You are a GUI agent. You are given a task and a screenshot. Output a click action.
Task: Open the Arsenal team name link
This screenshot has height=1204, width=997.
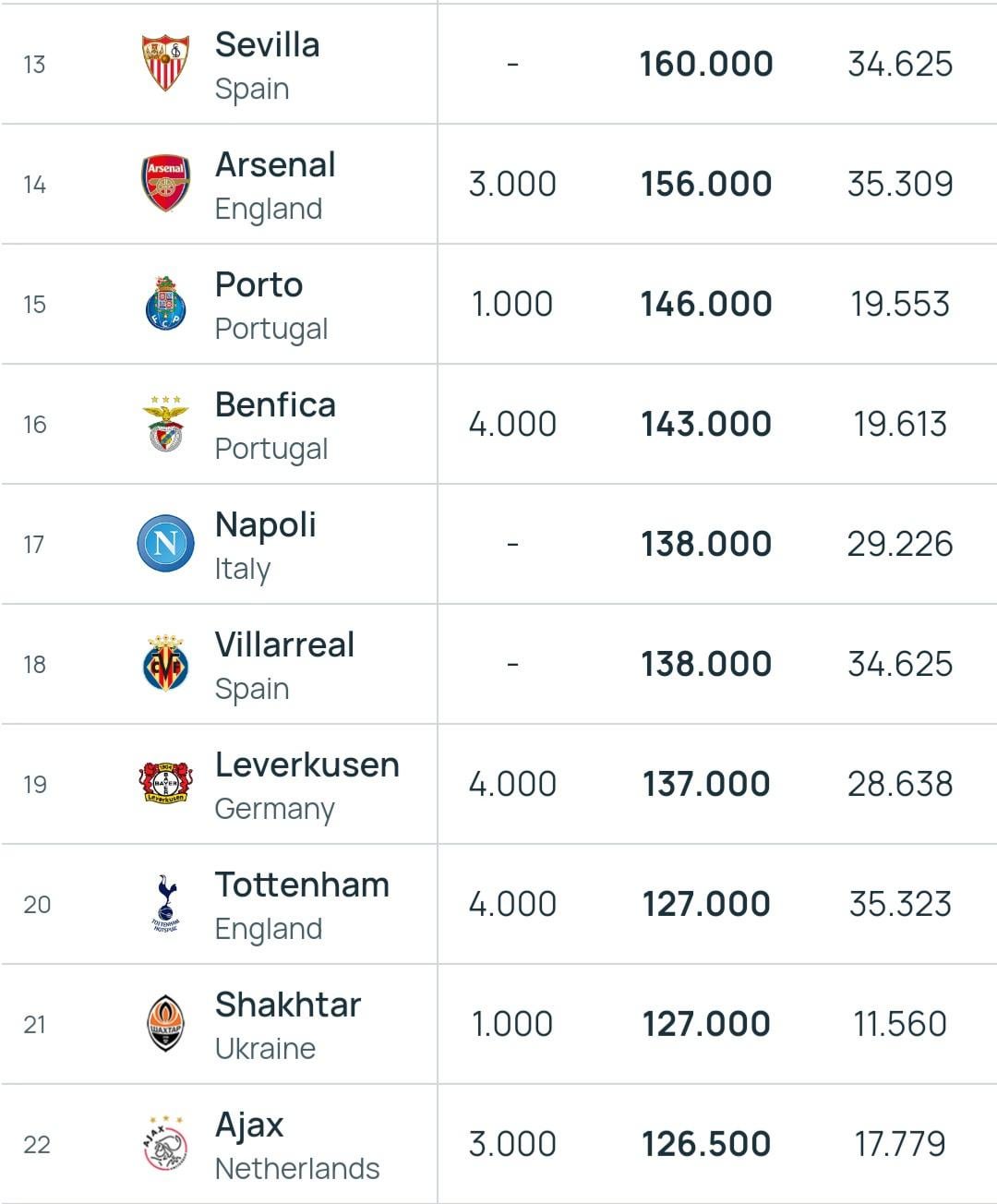tap(275, 165)
